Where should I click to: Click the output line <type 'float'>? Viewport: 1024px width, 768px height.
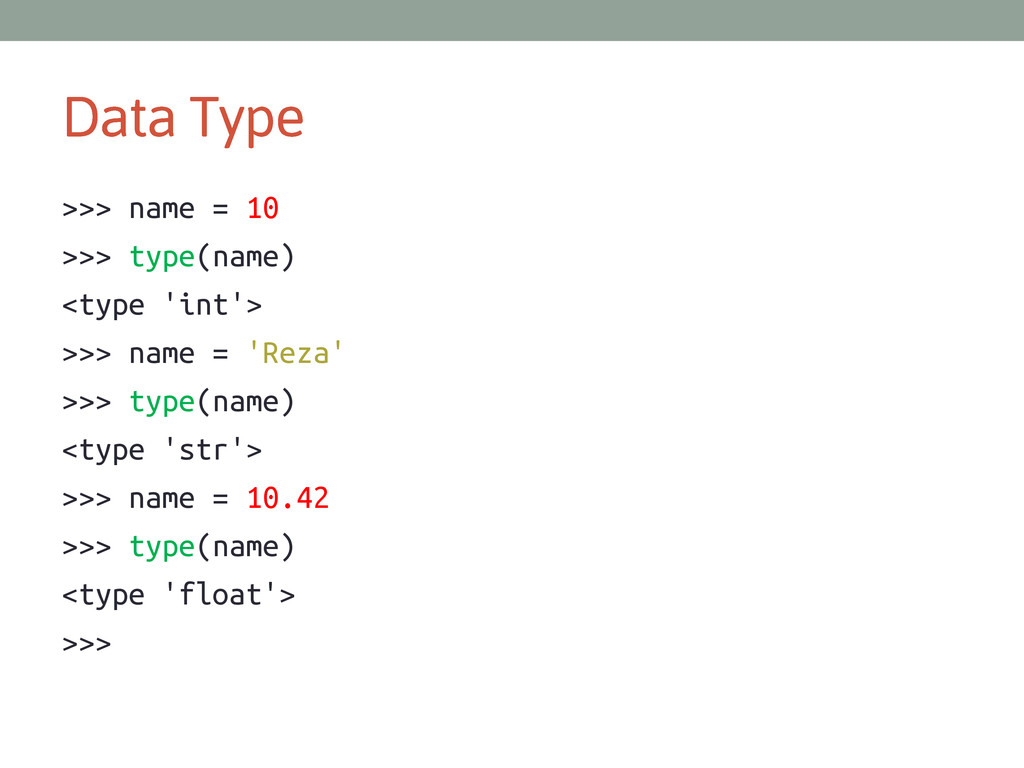coord(178,595)
